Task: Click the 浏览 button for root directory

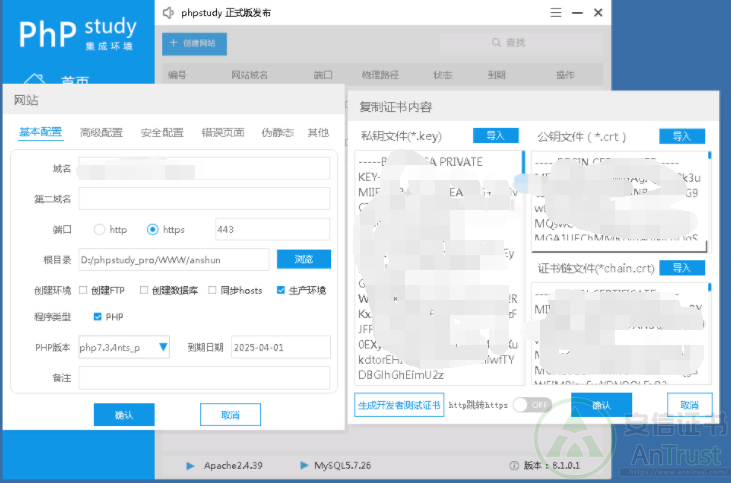Action: click(303, 259)
